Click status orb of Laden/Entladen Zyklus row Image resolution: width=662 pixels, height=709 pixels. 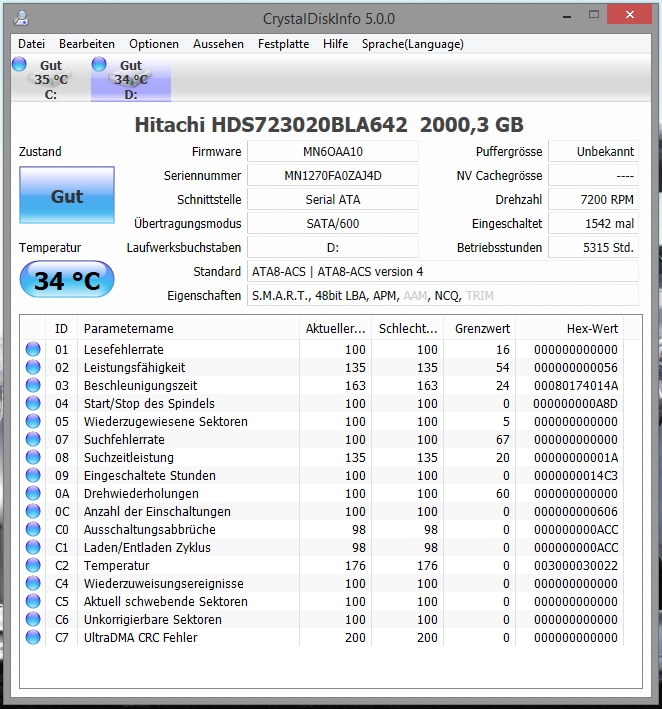(x=33, y=547)
